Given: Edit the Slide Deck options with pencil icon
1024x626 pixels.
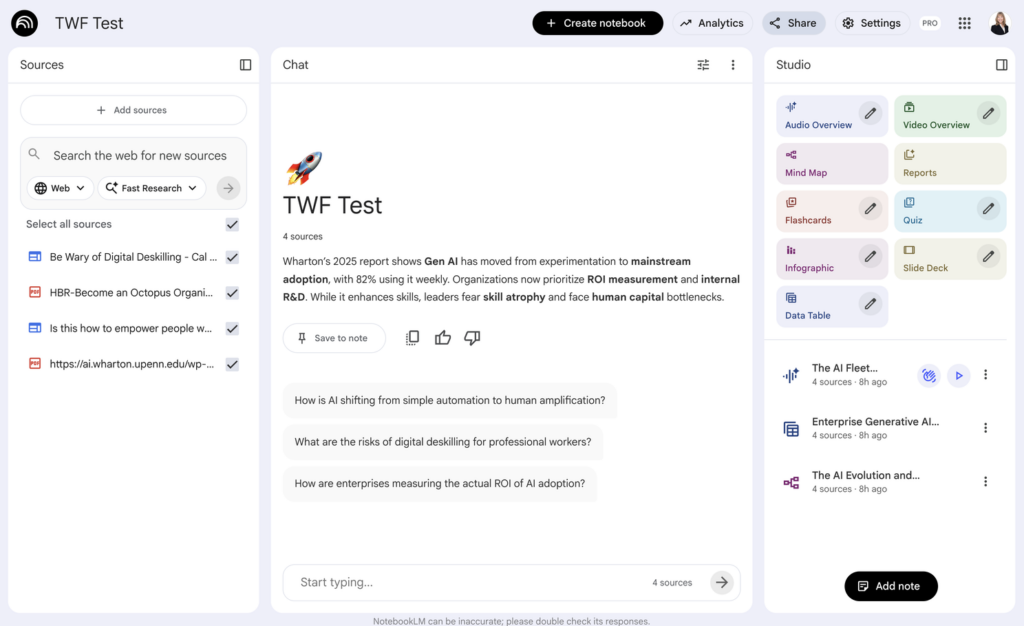Looking at the screenshot, I should coord(987,258).
